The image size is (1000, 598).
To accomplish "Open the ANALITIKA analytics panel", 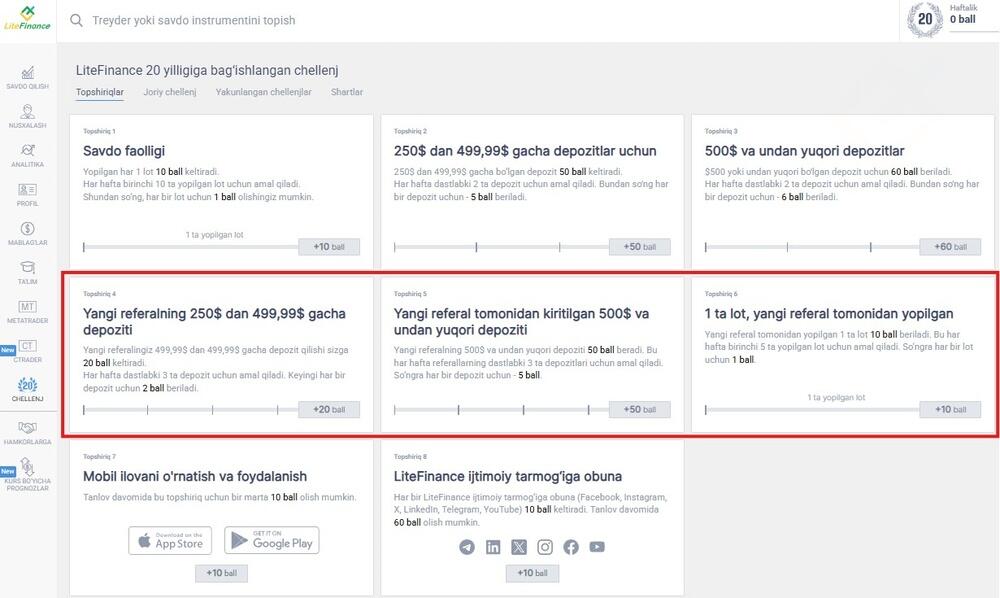I will 28,155.
